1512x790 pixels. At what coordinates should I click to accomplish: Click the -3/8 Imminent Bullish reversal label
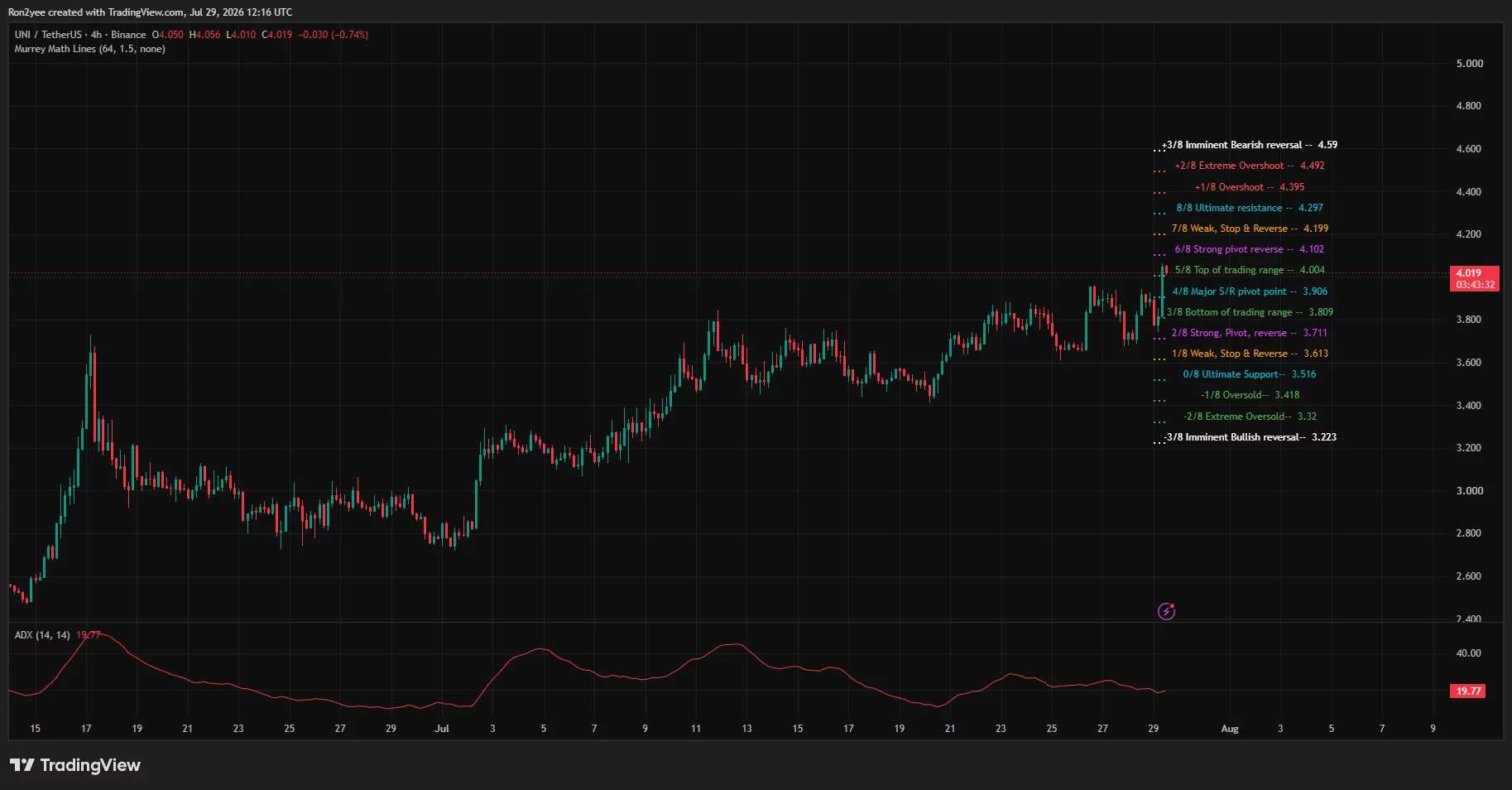coord(1250,437)
